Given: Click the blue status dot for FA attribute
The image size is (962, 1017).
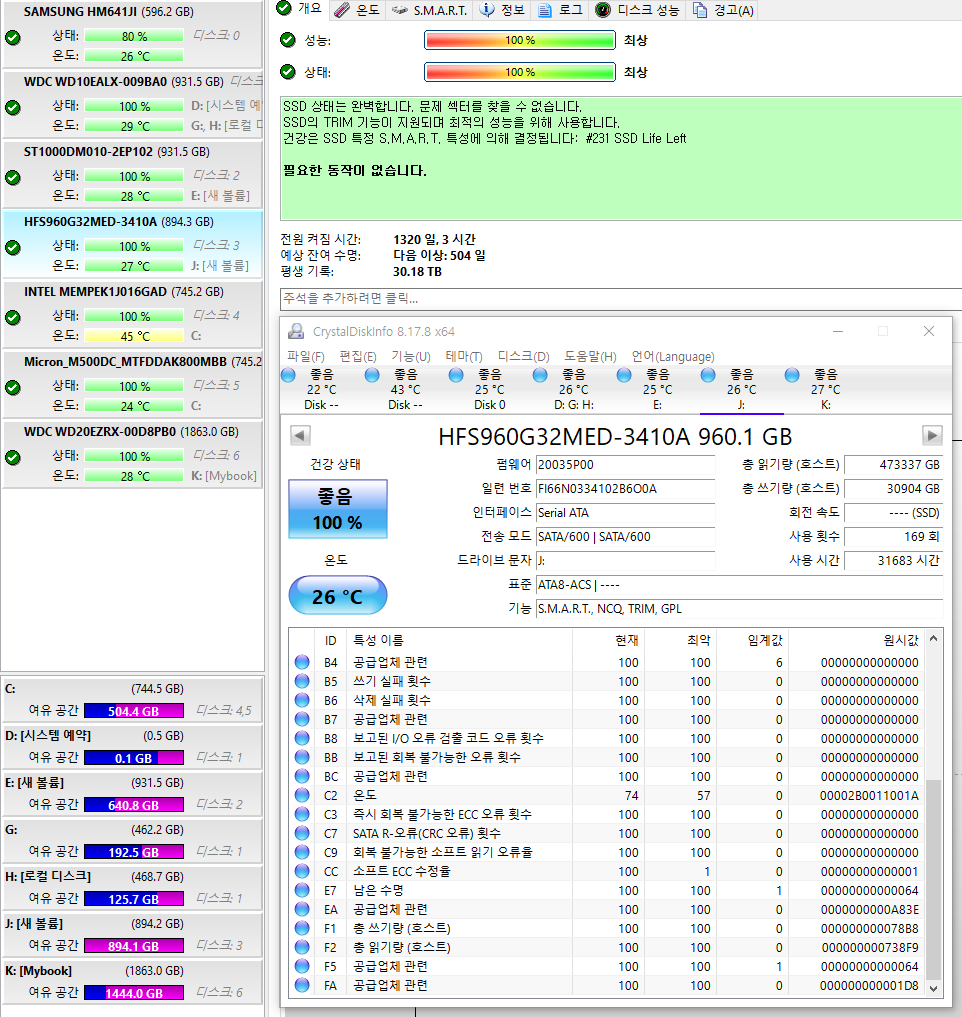Looking at the screenshot, I should [302, 985].
